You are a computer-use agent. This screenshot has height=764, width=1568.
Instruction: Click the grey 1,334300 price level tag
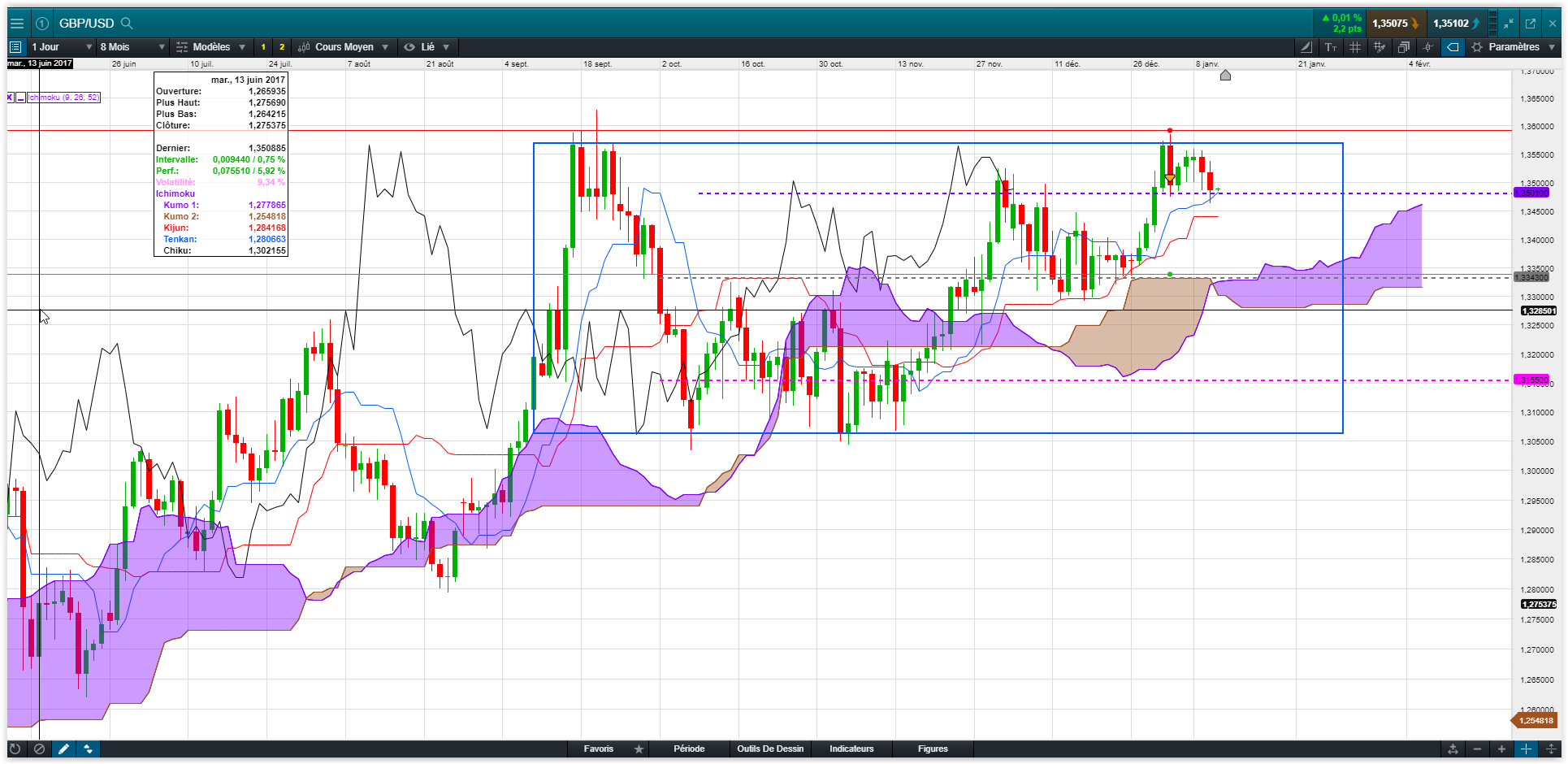pyautogui.click(x=1532, y=278)
